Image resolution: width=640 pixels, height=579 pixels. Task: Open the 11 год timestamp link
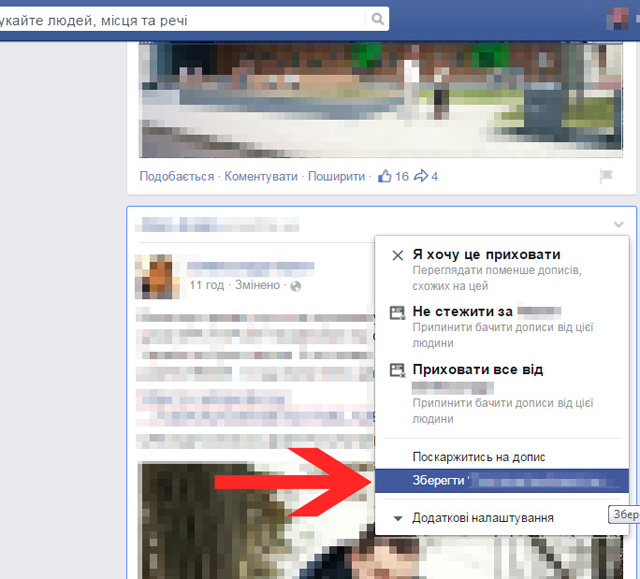[x=206, y=286]
